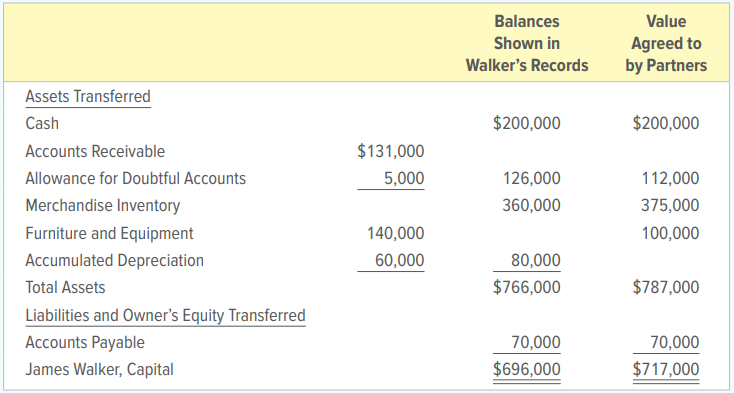Click the Value Agreed to by Partners header

click(x=666, y=44)
